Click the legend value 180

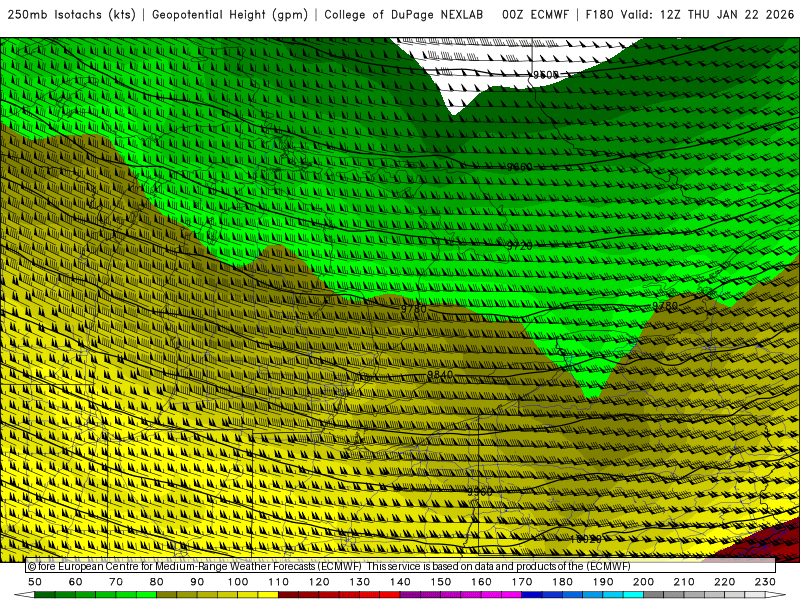[563, 582]
